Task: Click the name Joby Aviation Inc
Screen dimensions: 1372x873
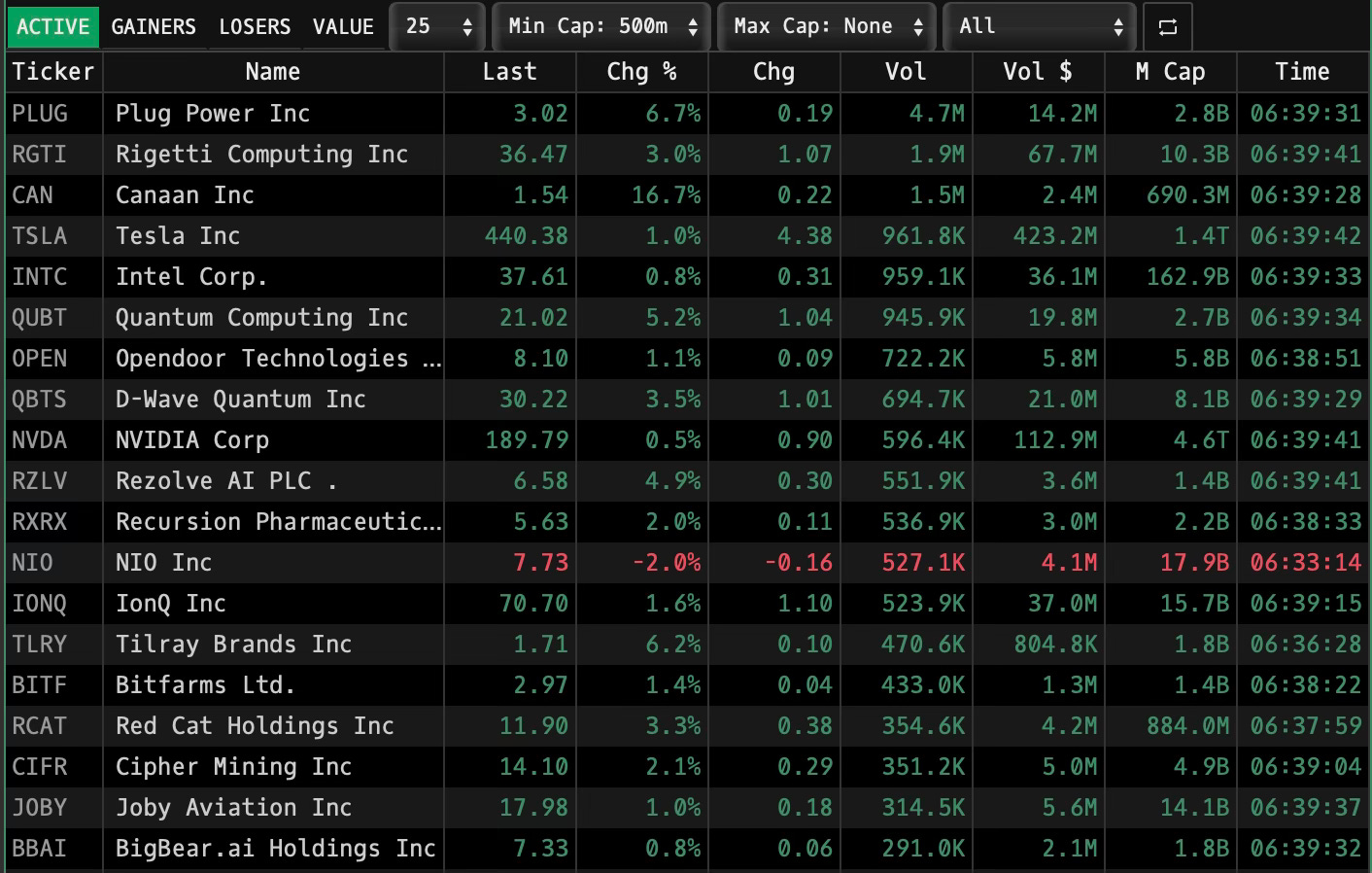Action: coord(234,808)
